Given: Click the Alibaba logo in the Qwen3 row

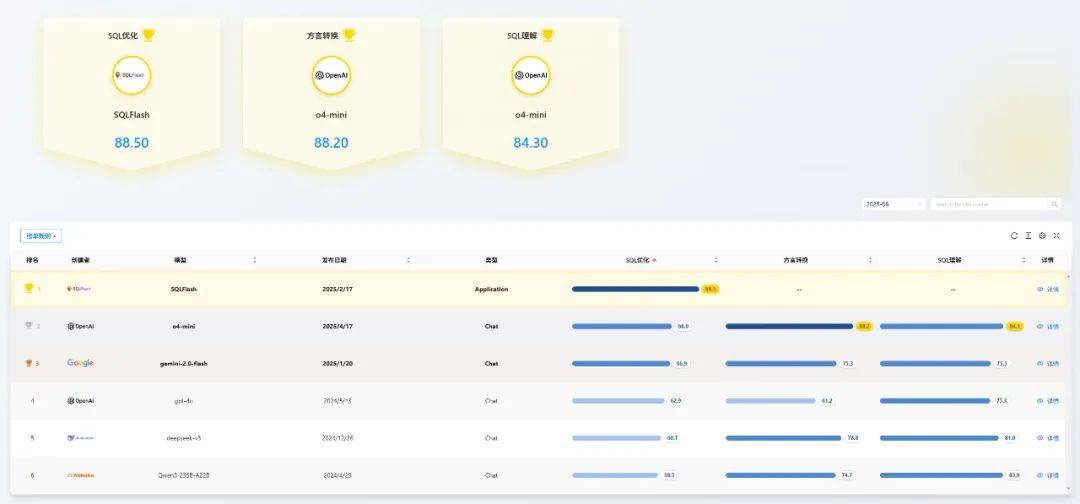Looking at the screenshot, I should (x=81, y=475).
